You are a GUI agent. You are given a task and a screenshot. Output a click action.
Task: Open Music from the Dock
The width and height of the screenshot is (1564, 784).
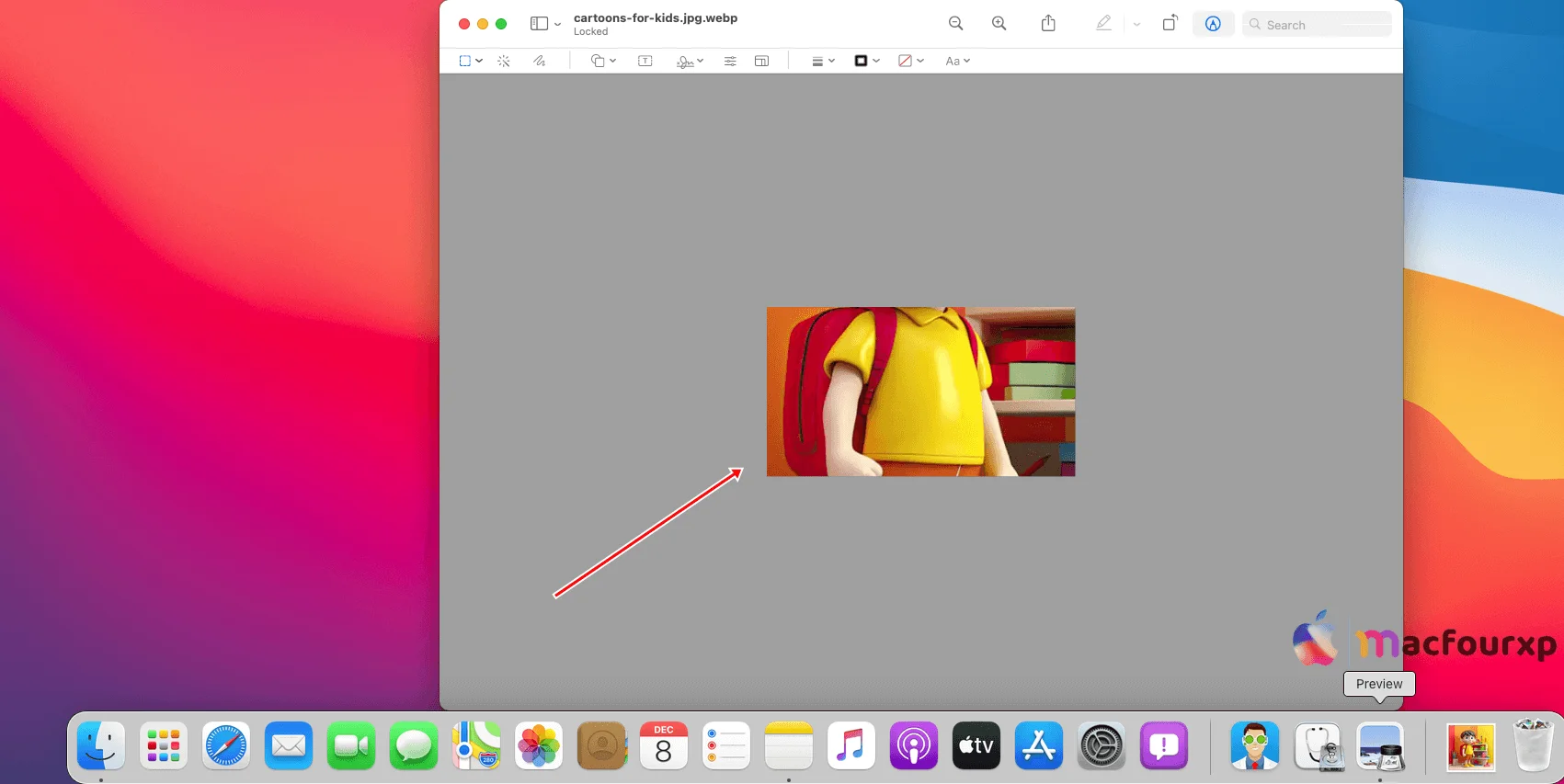pyautogui.click(x=851, y=745)
